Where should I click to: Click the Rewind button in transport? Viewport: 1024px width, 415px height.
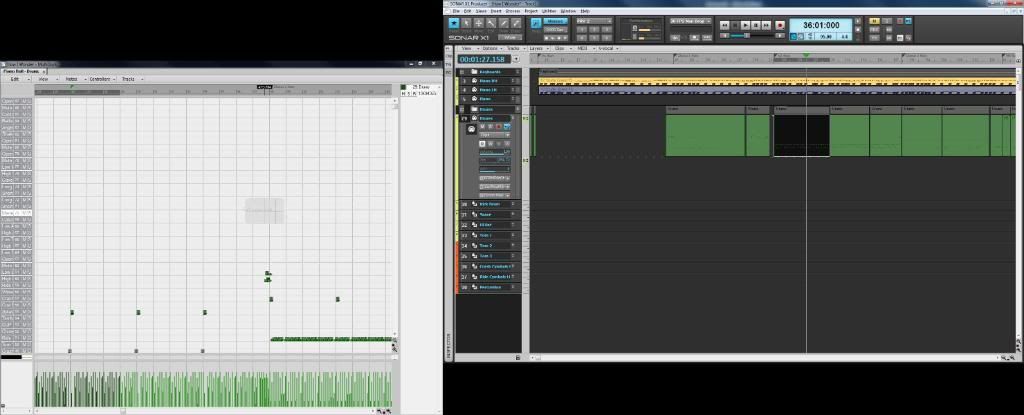[724, 25]
